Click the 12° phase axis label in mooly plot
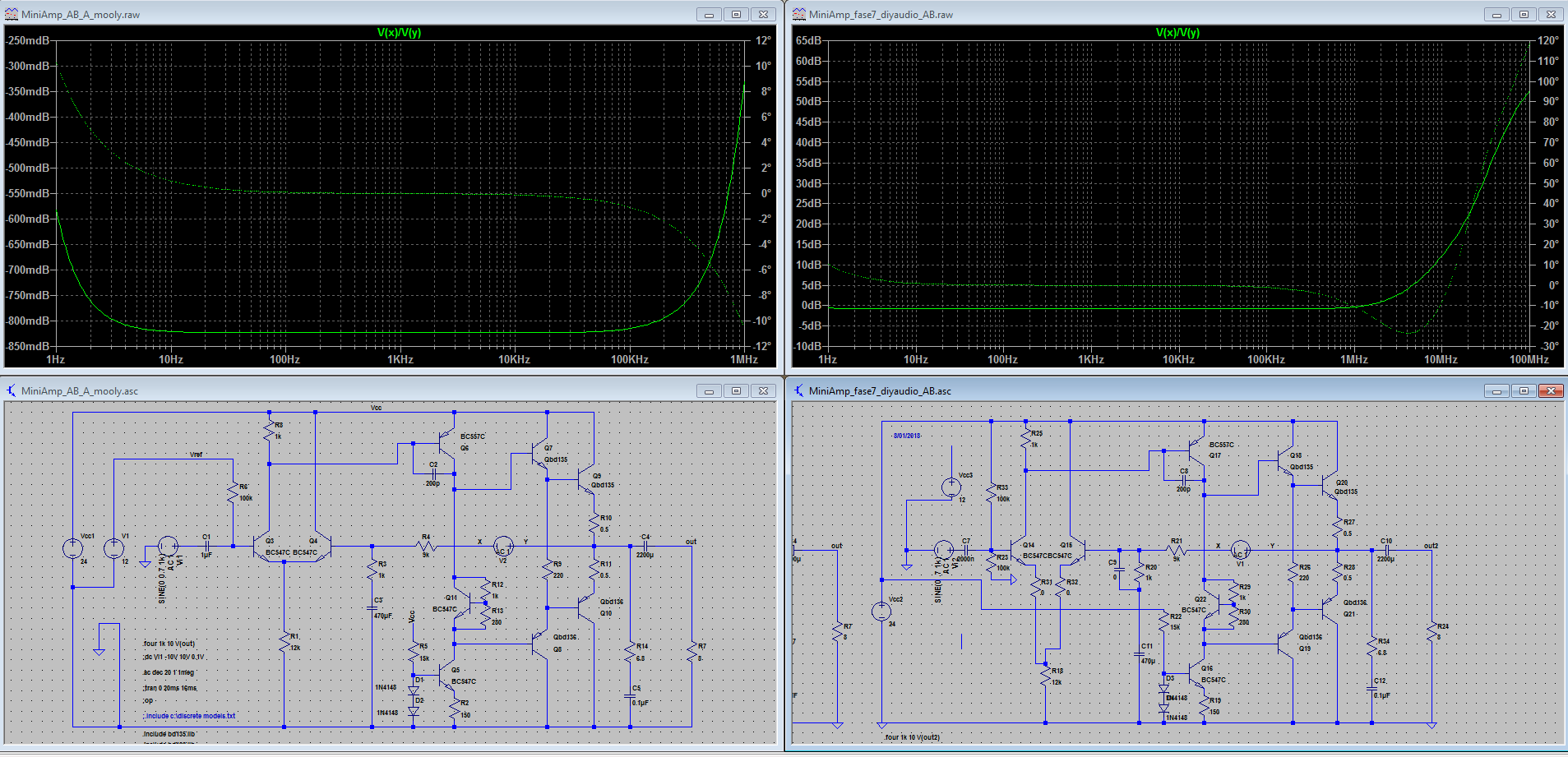The image size is (1568, 757). click(764, 40)
